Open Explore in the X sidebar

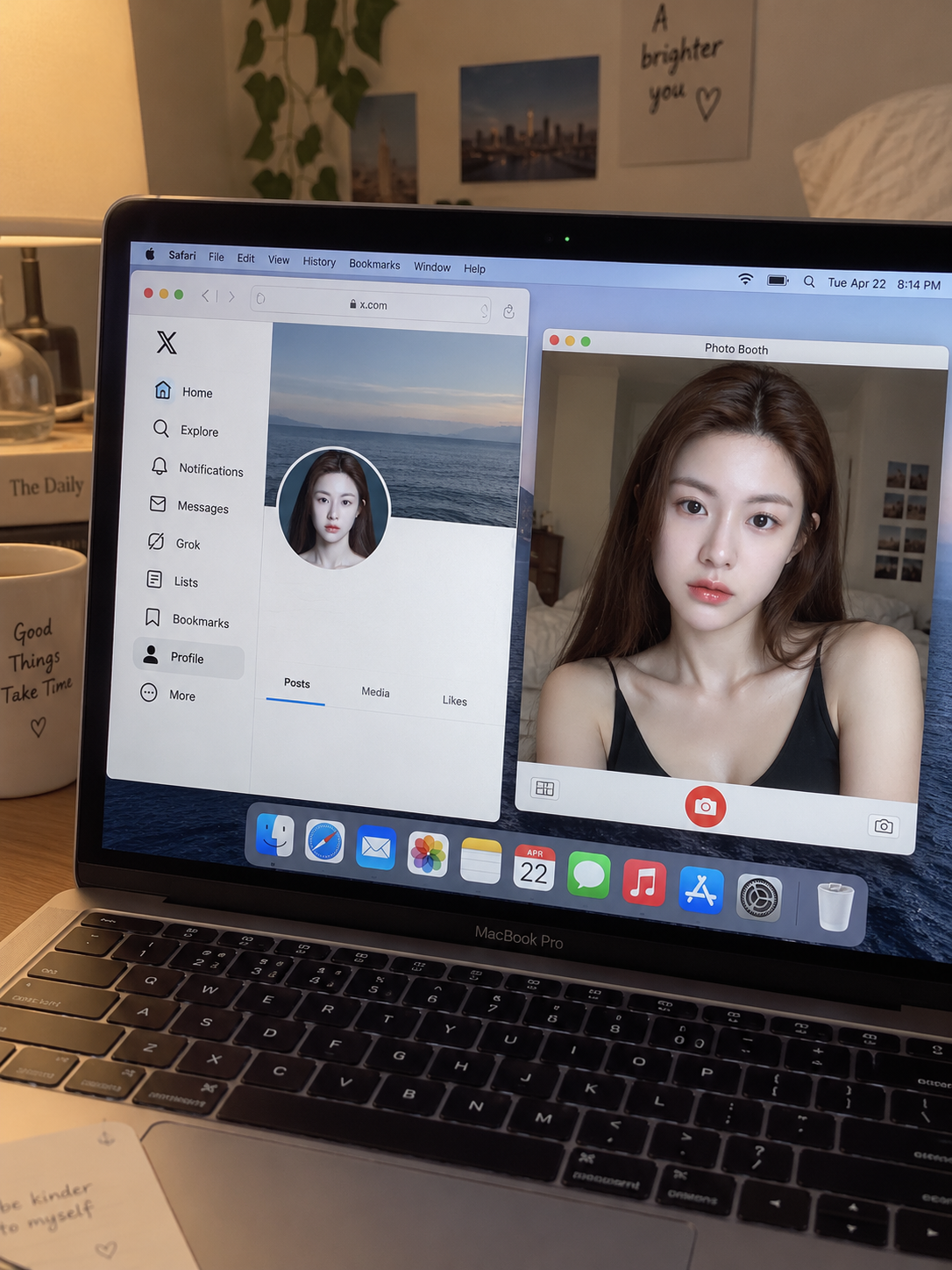[x=185, y=430]
